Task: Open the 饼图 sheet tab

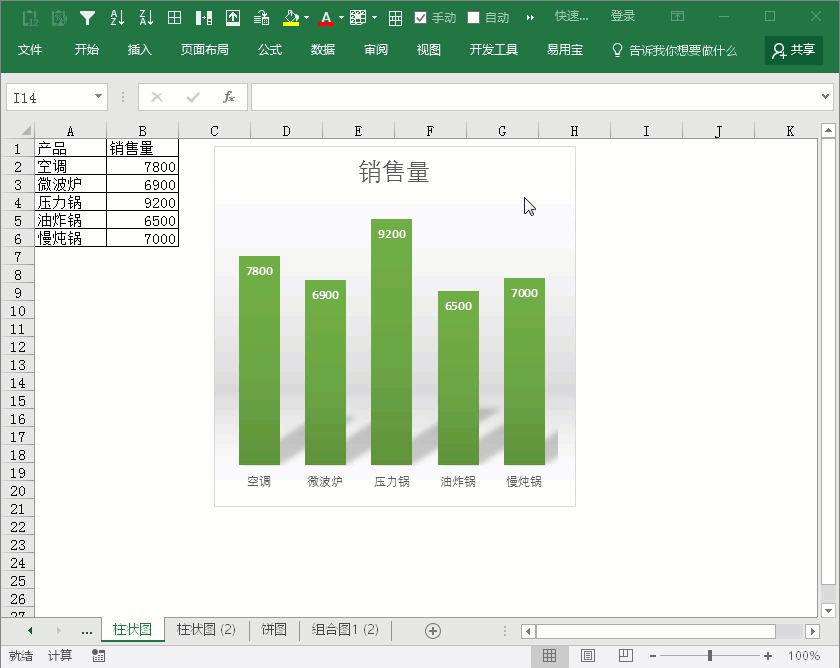Action: point(276,630)
